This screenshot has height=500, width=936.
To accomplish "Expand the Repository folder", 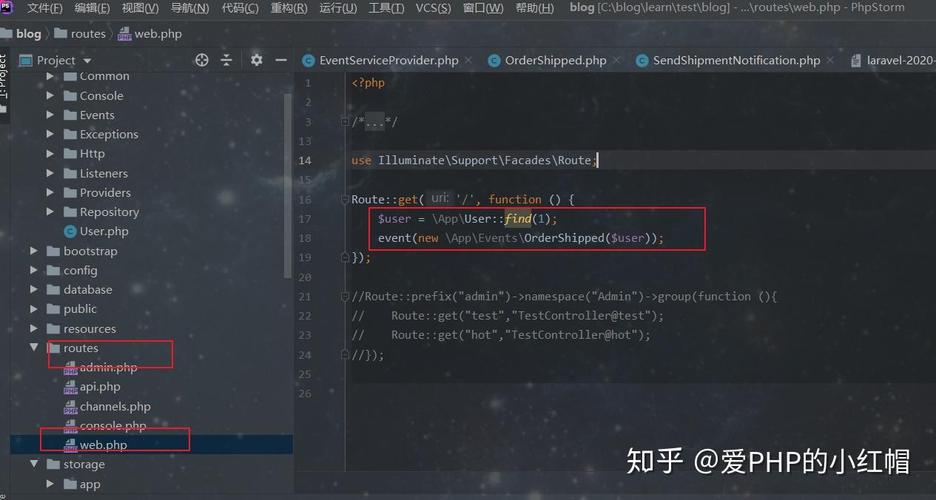I will point(50,212).
